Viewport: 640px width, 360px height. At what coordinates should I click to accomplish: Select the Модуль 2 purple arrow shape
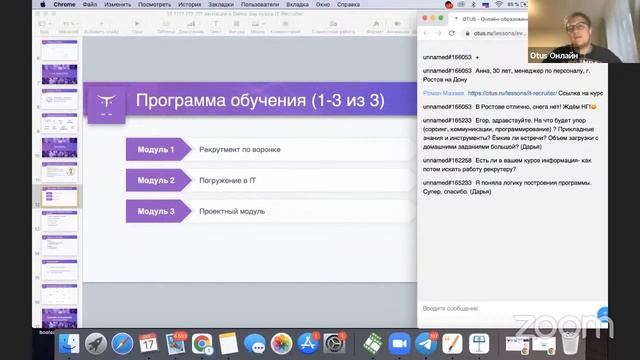158,180
